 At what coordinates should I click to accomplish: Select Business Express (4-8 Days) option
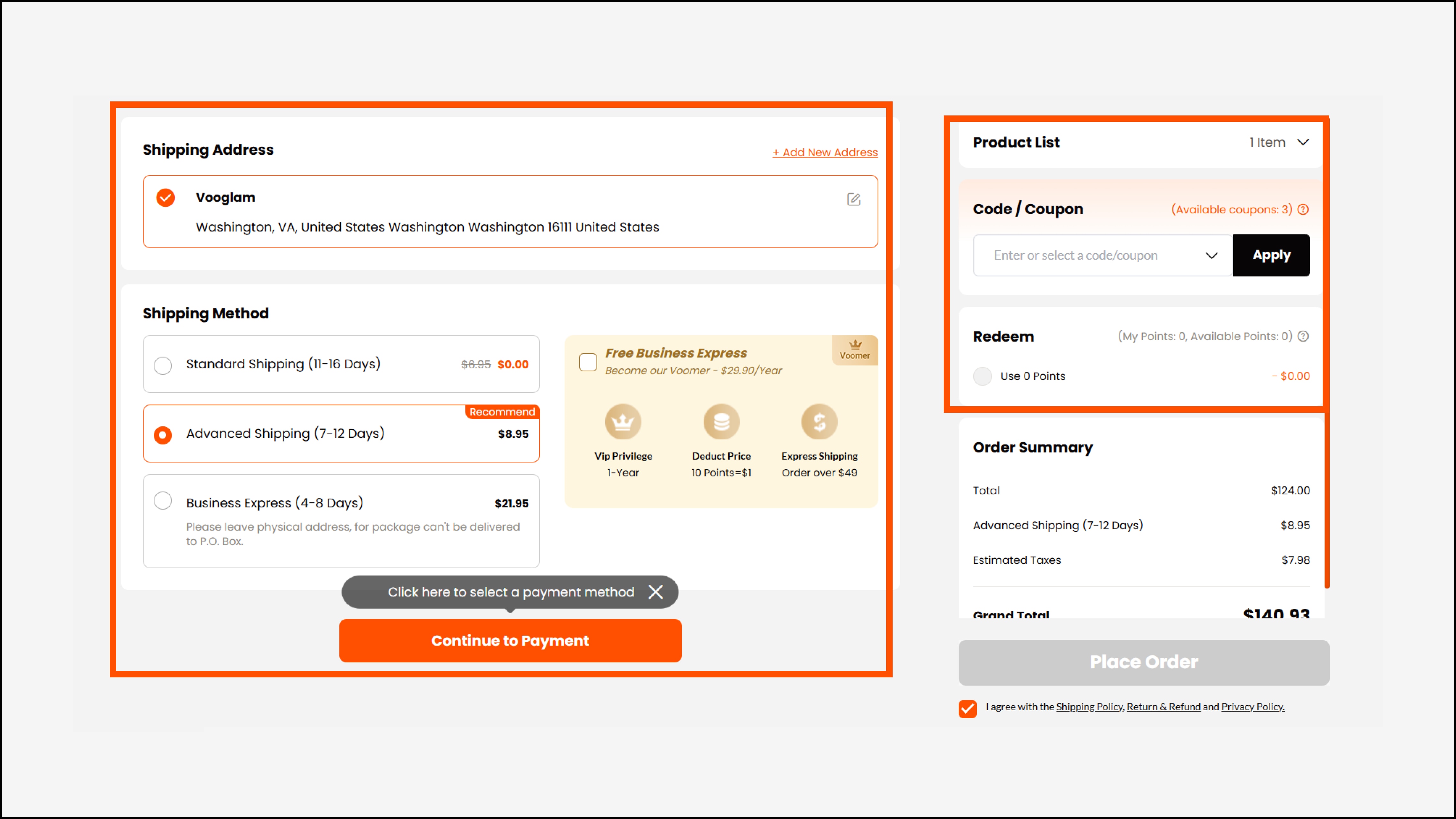point(163,501)
